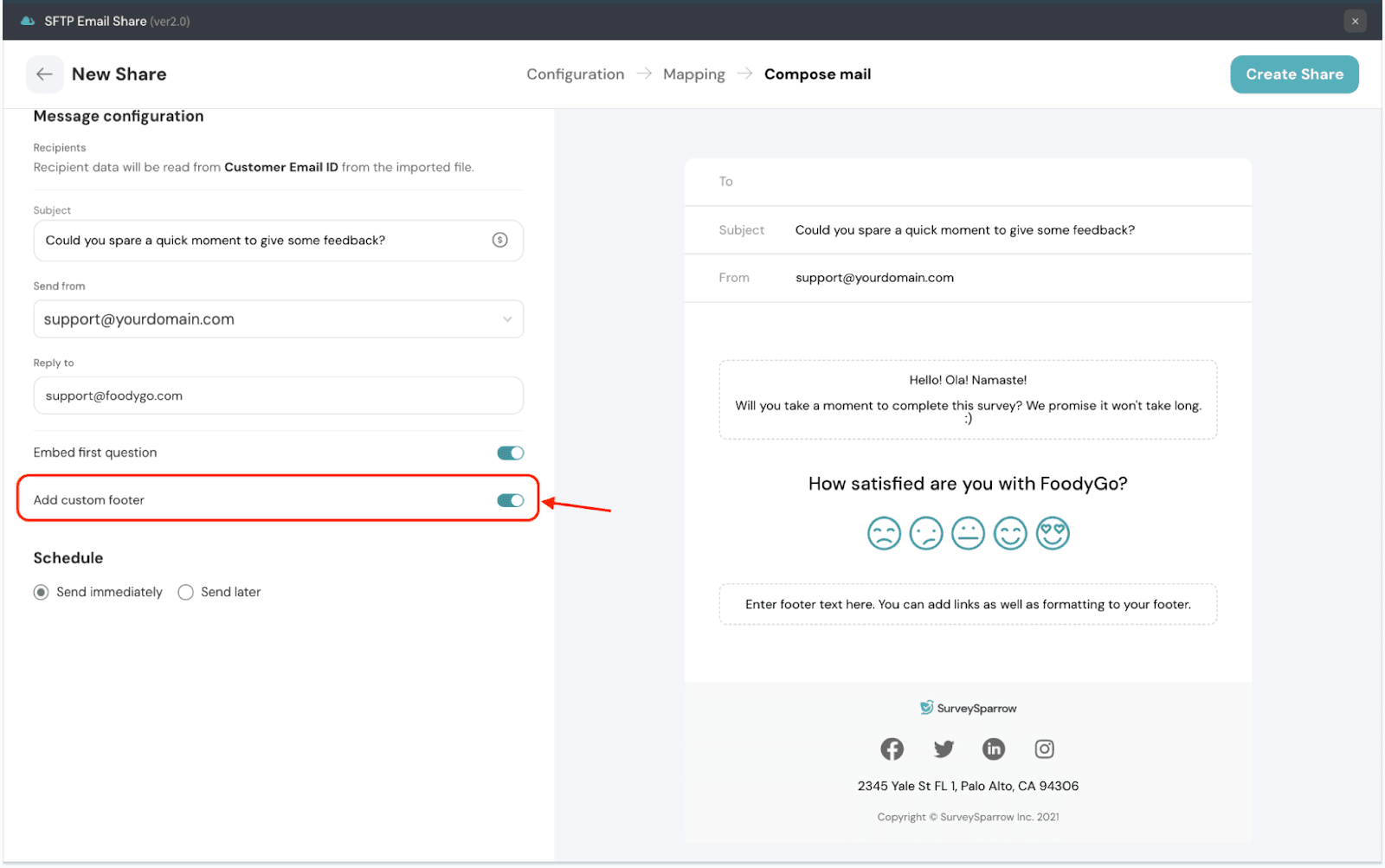Click the back arrow beside New Share

(44, 74)
